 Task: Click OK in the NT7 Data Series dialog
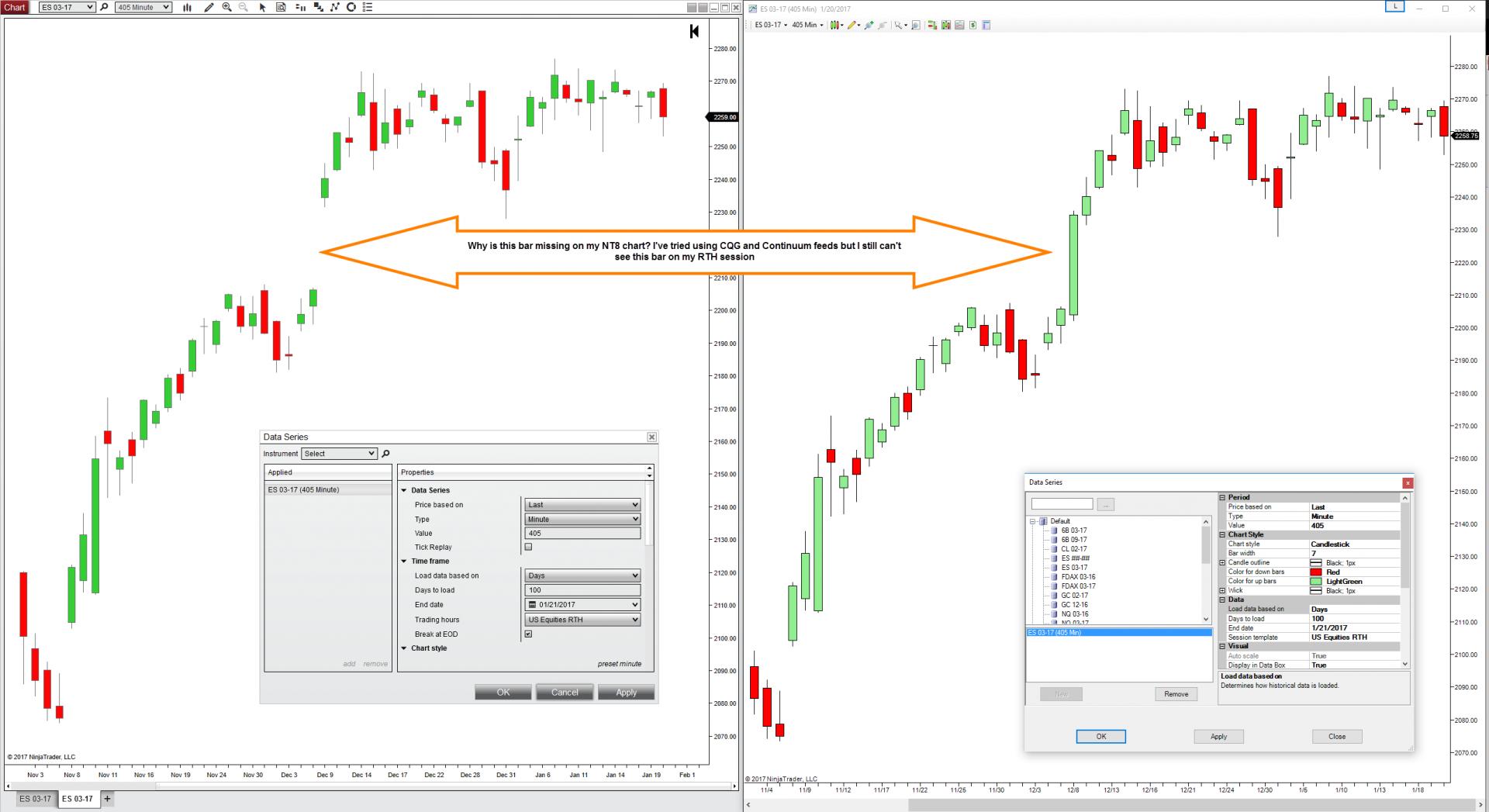click(1101, 737)
